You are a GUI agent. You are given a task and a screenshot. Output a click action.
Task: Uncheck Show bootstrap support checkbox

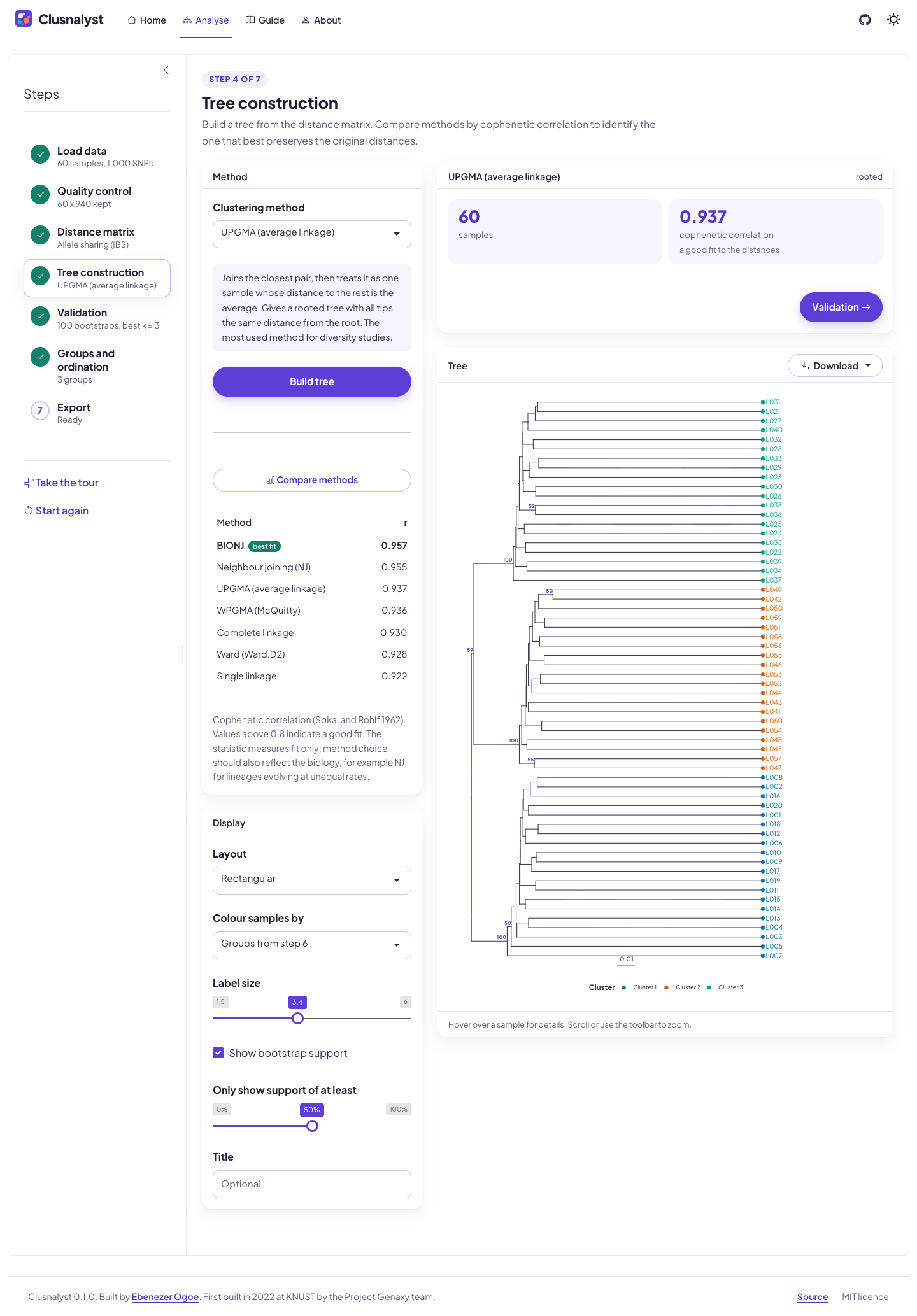[x=218, y=1053]
